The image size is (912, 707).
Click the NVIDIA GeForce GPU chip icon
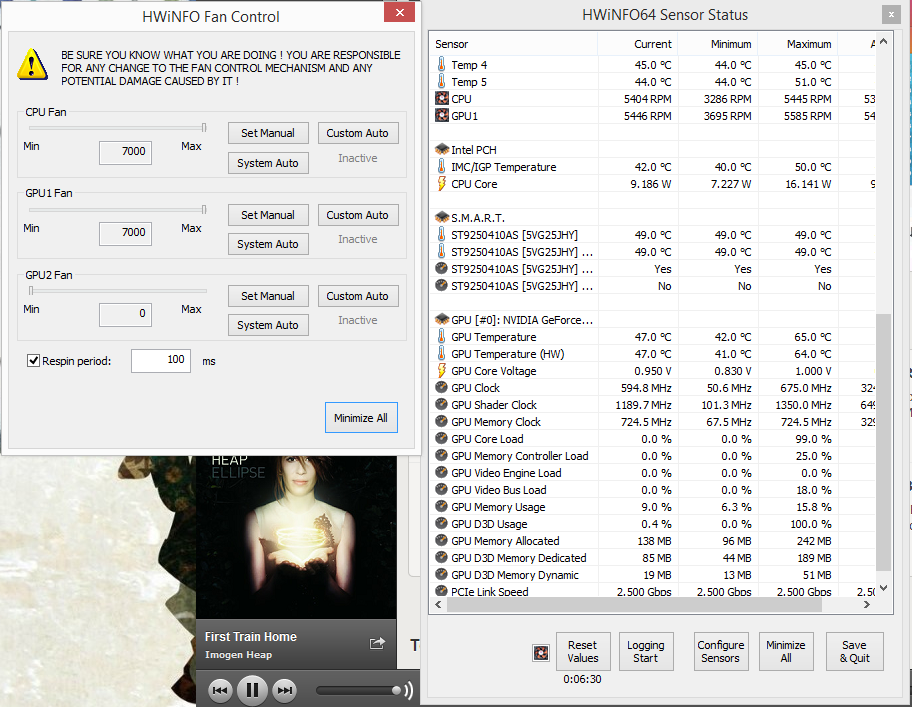(441, 319)
